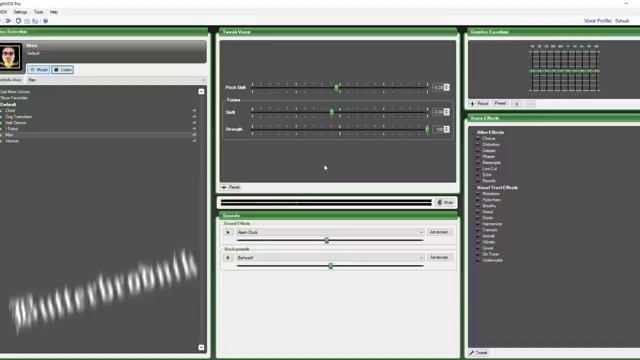Click the minus button under the Graphic Equalizer
This screenshot has width=640, height=360.
(x=530, y=104)
